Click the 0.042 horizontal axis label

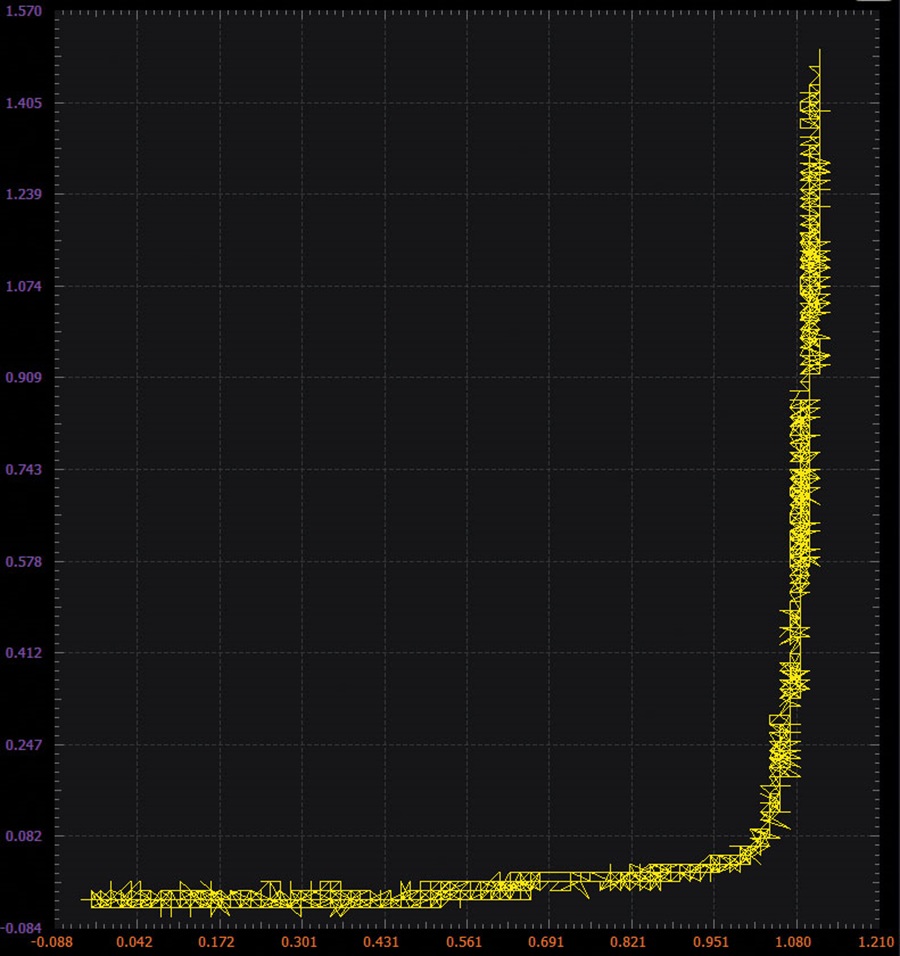tap(134, 943)
